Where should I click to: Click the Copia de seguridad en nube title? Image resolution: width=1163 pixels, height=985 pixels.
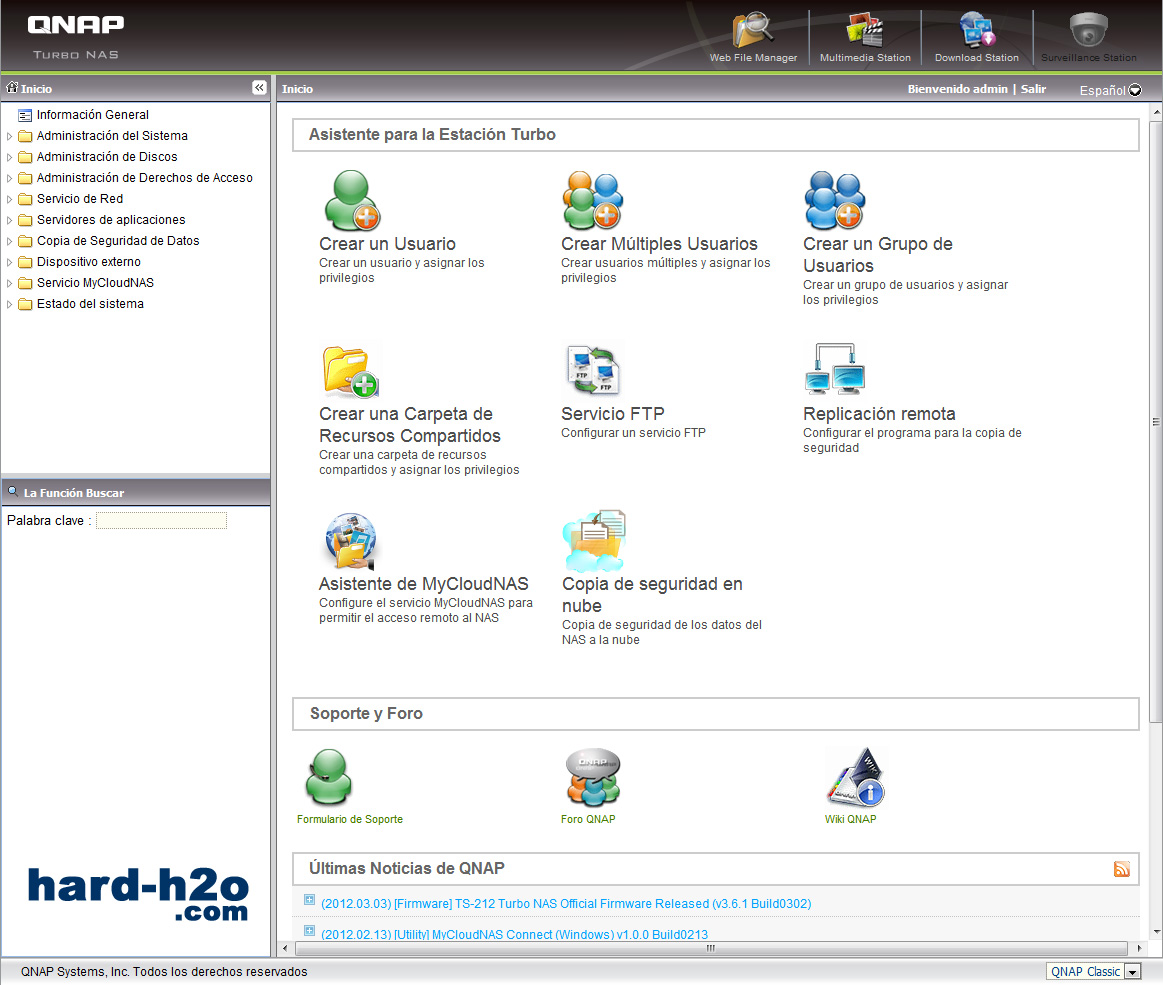click(652, 595)
